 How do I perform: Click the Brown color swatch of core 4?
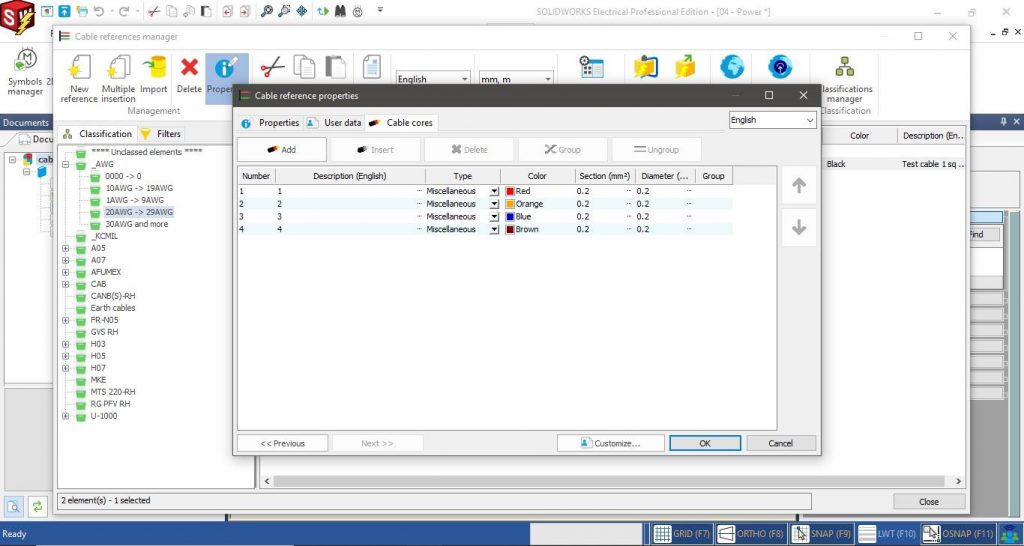coord(510,229)
